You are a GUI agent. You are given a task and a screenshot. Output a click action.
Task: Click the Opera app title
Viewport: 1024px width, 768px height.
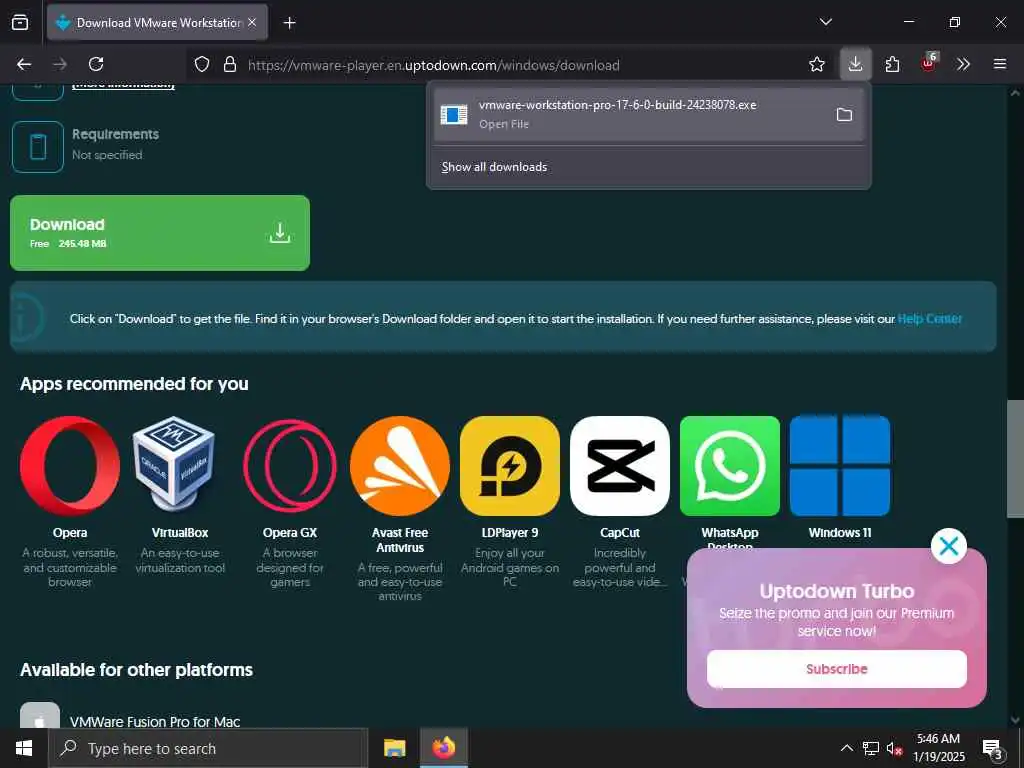click(70, 533)
